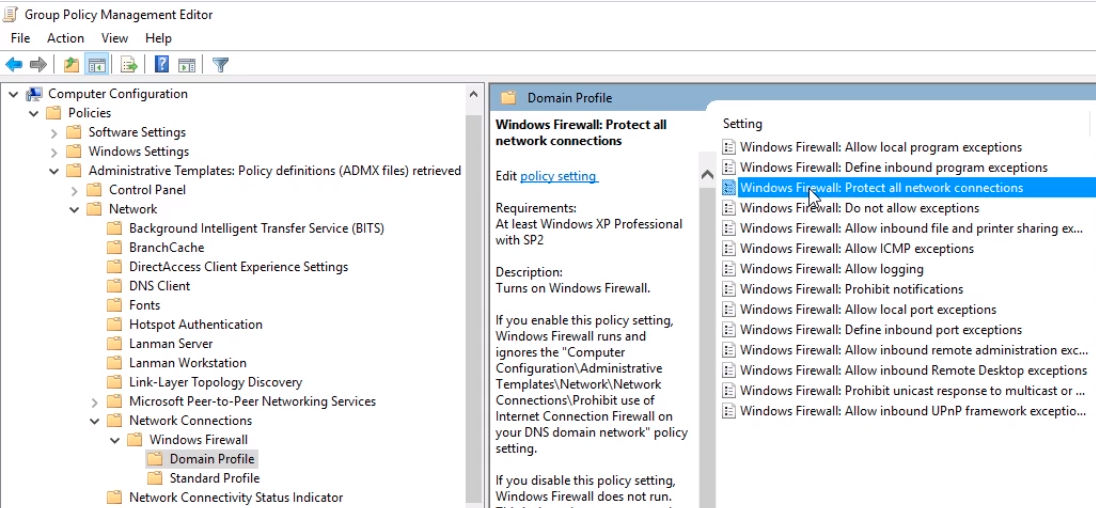Select Standard Profile in the tree
Viewport: 1096px width, 508px height.
(x=215, y=478)
